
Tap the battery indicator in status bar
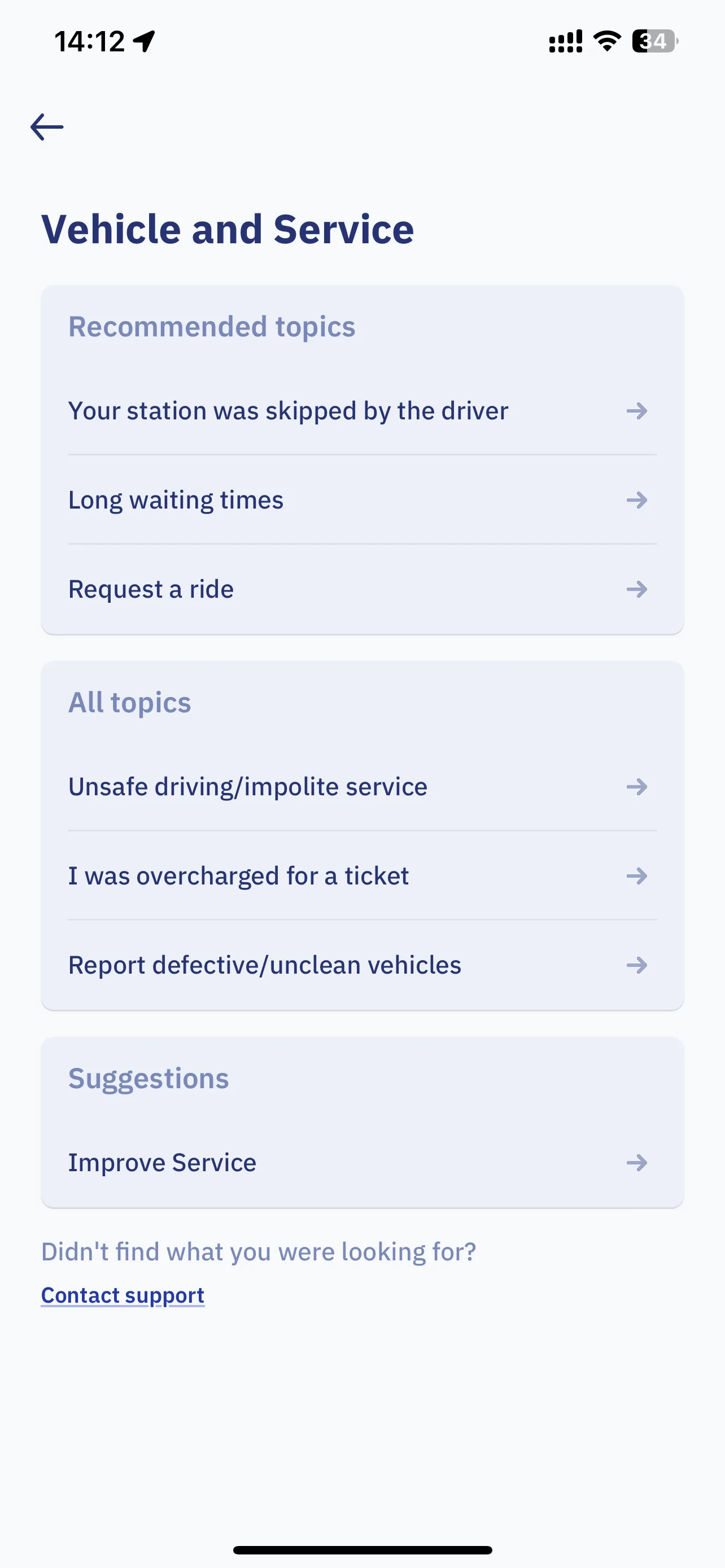click(655, 41)
